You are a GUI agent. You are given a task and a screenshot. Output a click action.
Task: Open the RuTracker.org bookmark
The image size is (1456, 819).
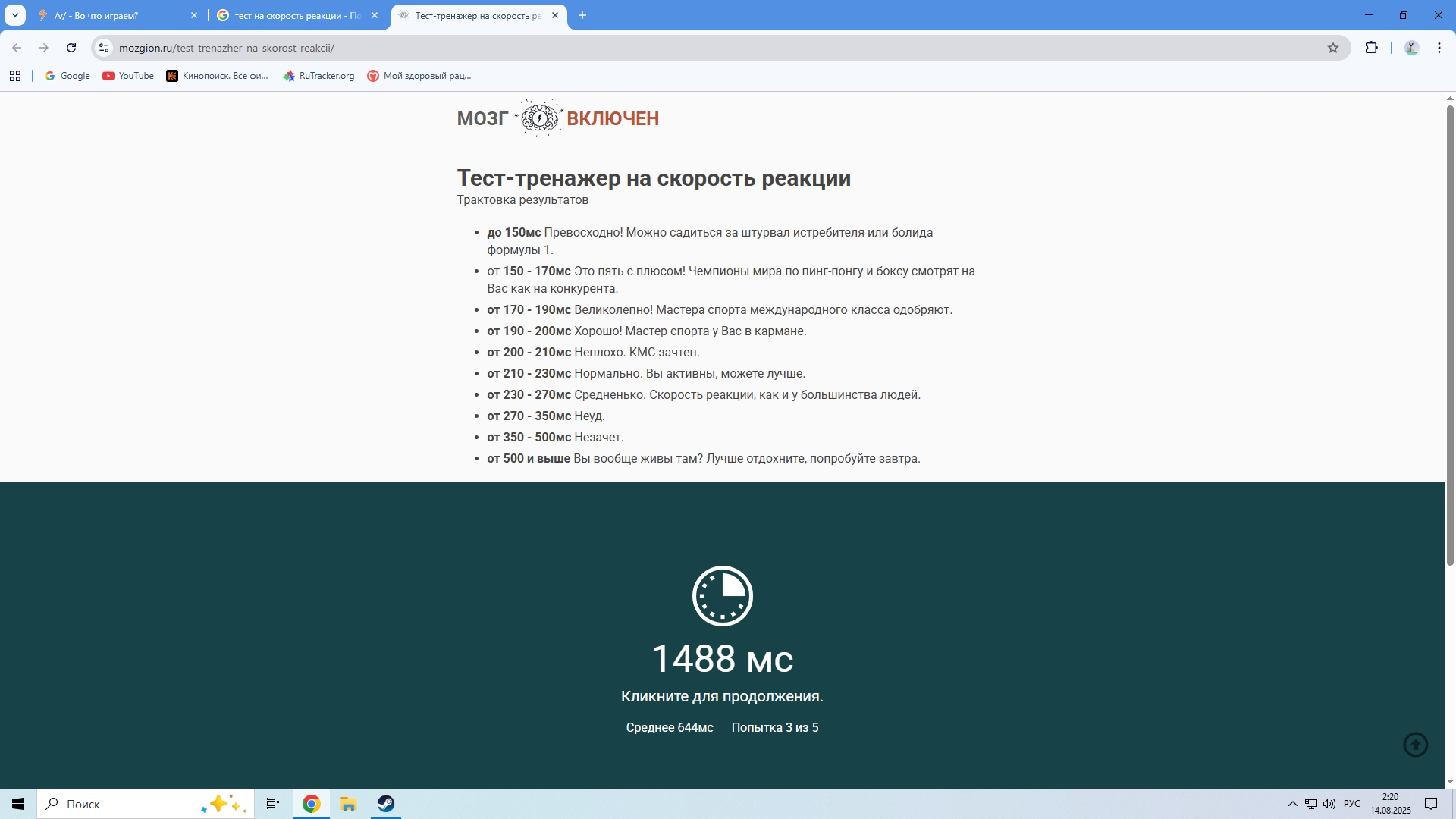coord(318,76)
